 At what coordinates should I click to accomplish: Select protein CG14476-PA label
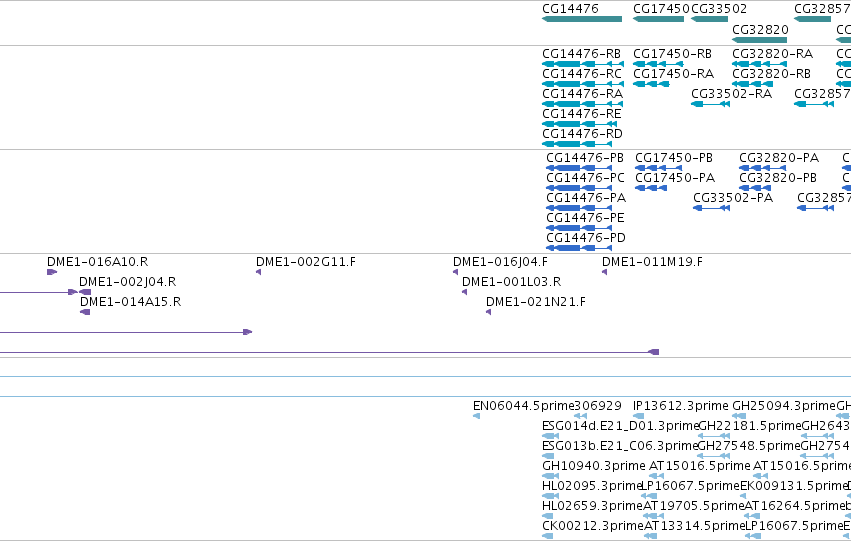click(x=586, y=198)
